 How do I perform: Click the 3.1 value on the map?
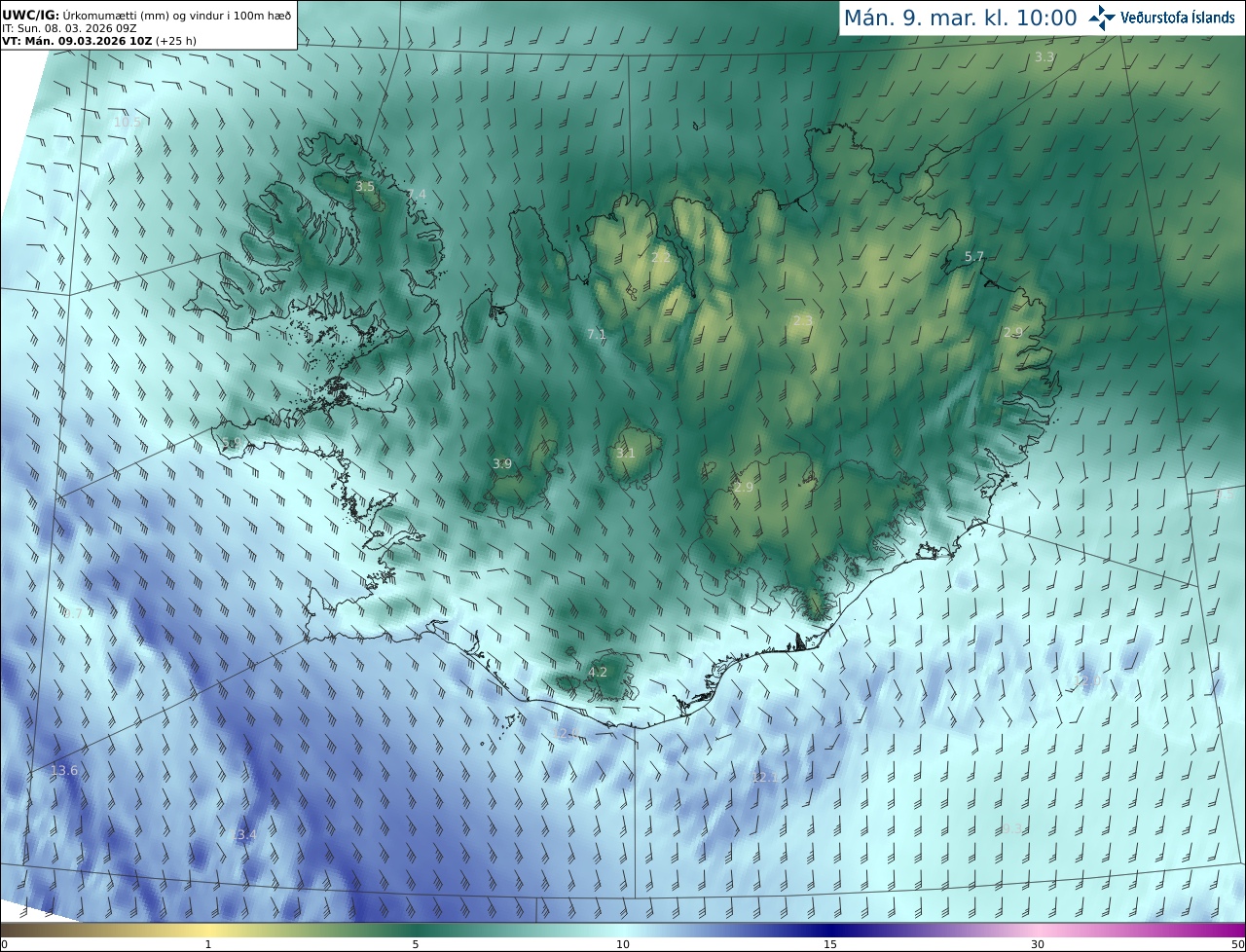click(x=625, y=454)
